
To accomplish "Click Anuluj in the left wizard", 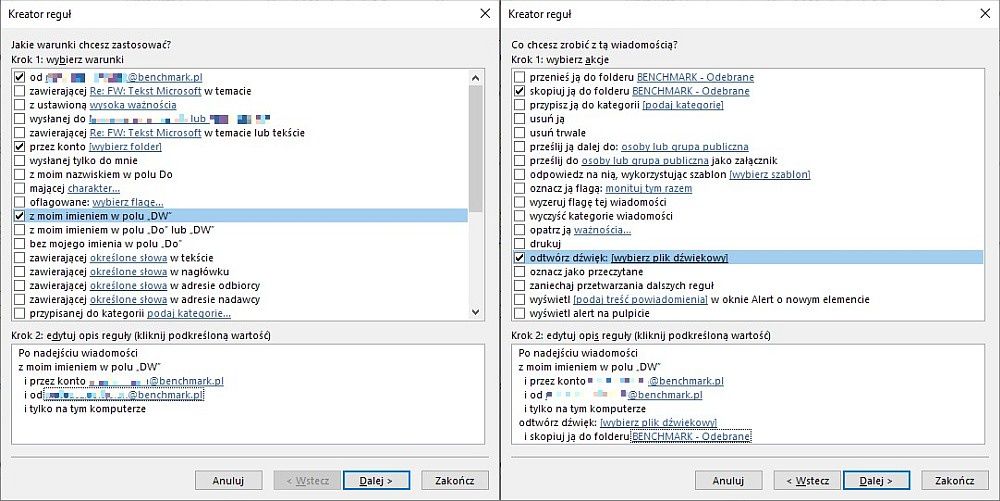I will pyautogui.click(x=228, y=481).
